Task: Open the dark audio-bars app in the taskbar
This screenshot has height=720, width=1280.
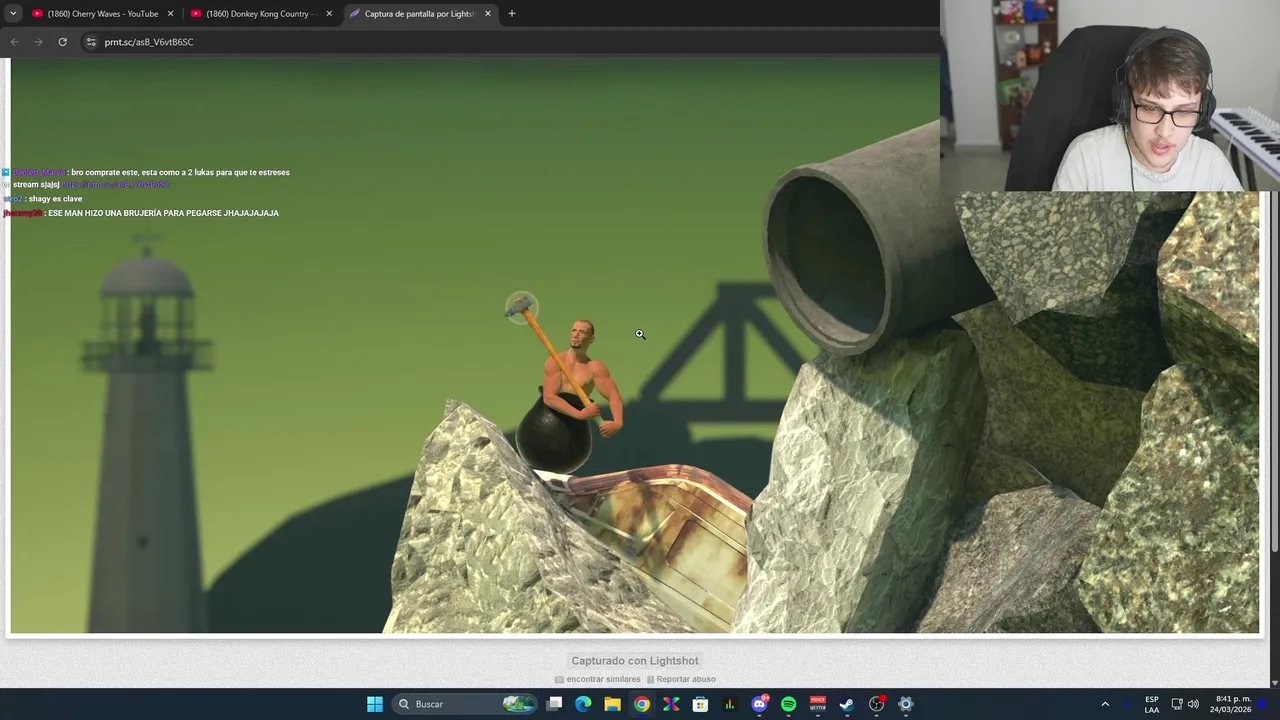Action: tap(730, 704)
